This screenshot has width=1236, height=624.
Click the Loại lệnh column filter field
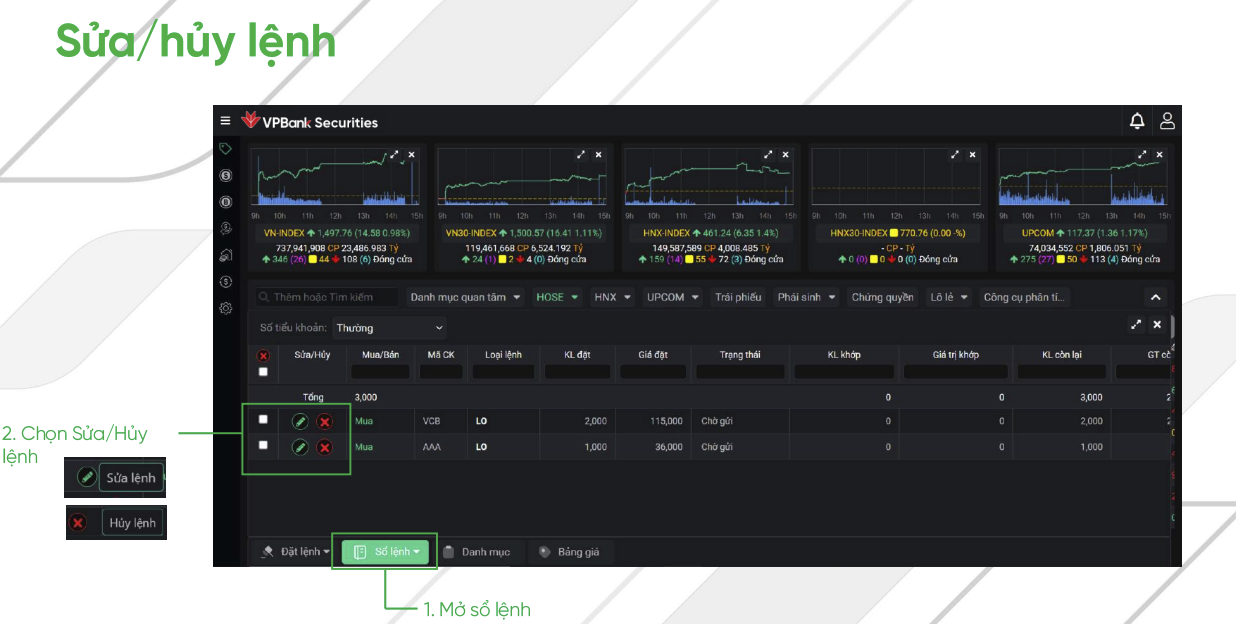point(503,372)
